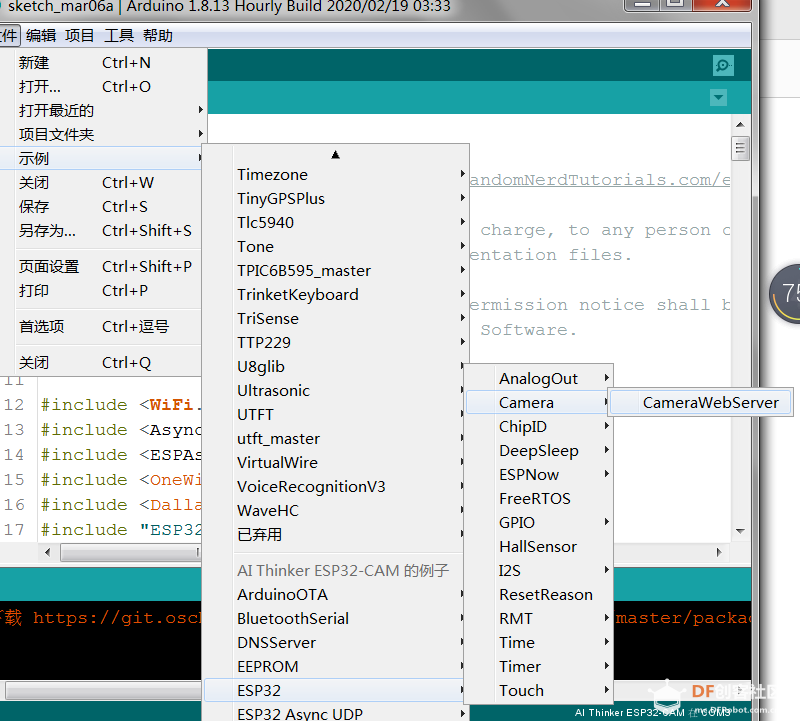Click the editor horizontal scroll-right arrow
This screenshot has width=800, height=721.
[x=719, y=552]
